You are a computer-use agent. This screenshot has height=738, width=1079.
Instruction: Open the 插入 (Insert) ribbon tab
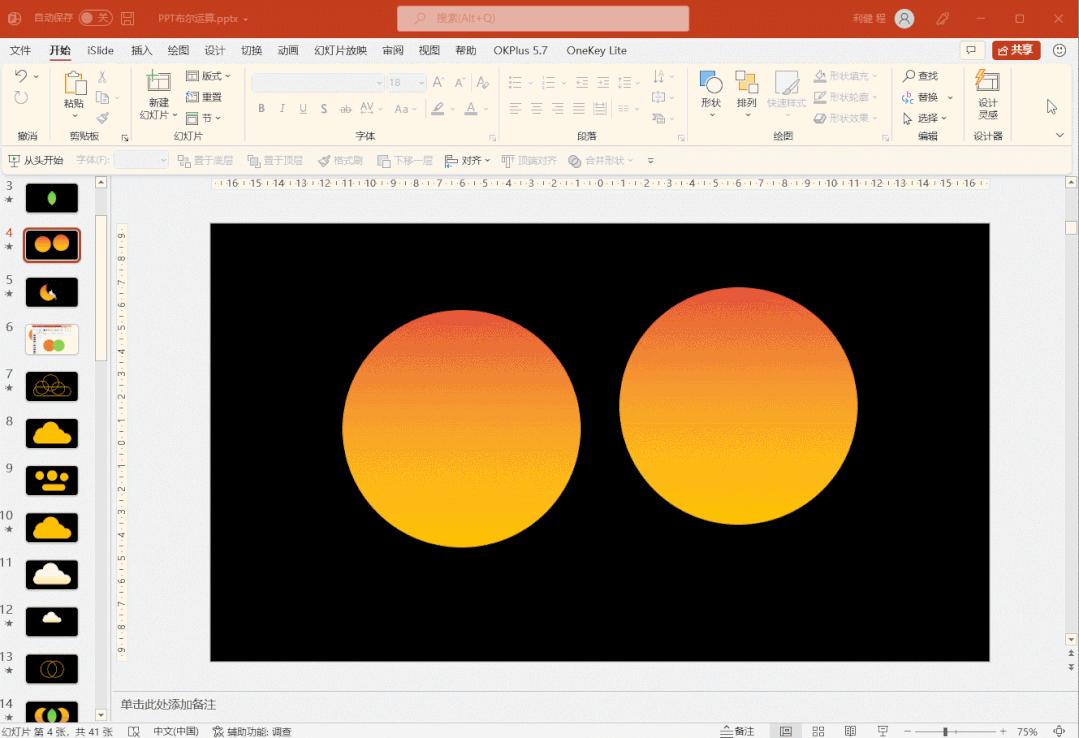click(x=142, y=51)
